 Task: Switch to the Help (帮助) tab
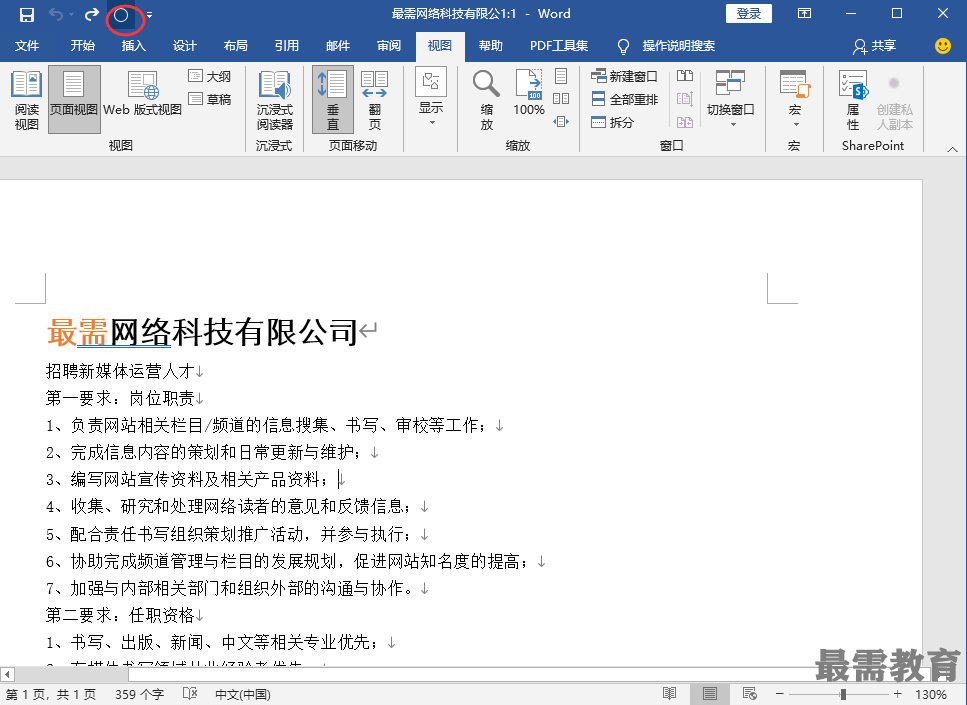(491, 46)
